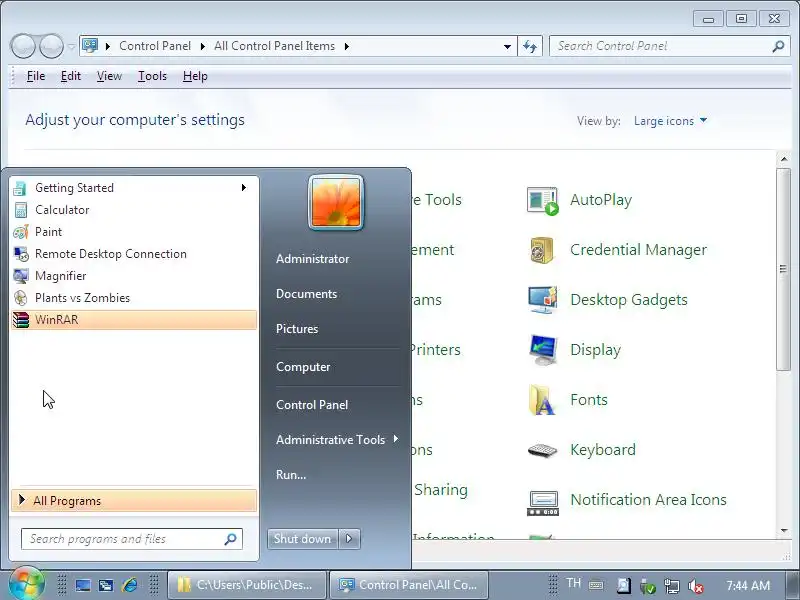This screenshot has width=800, height=600.
Task: Click the scrollbar up arrow
Action: point(784,159)
